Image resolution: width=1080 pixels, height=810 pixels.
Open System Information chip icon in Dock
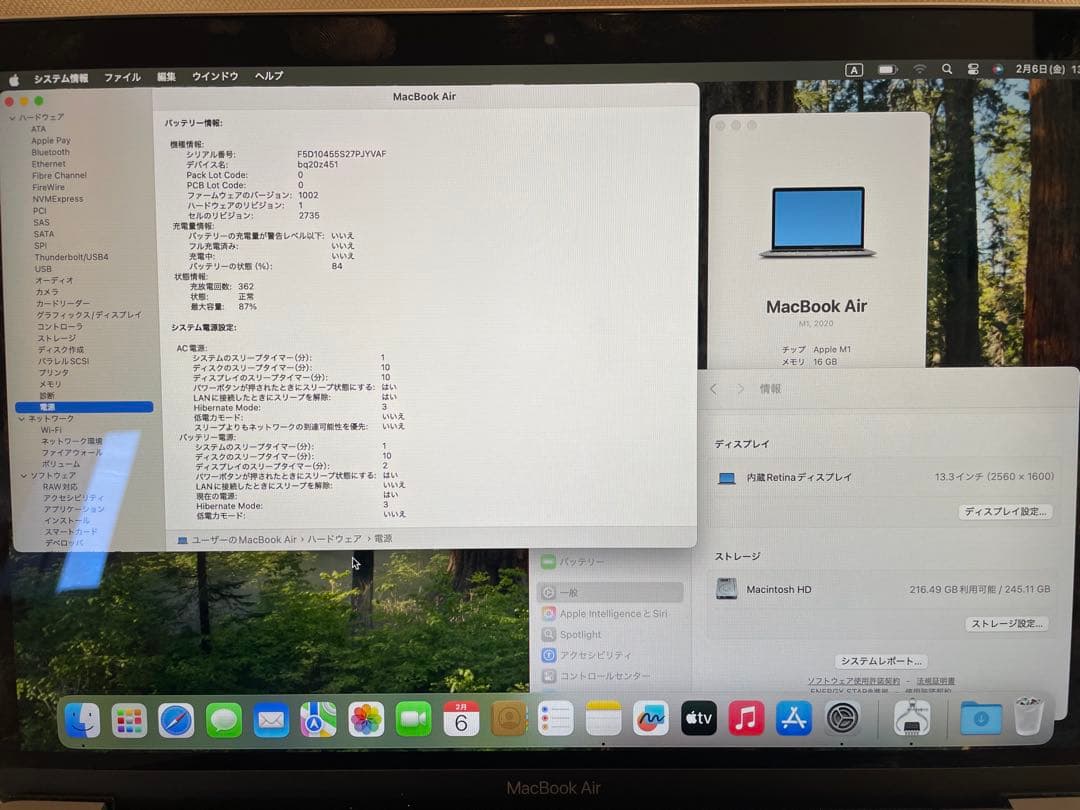[911, 718]
